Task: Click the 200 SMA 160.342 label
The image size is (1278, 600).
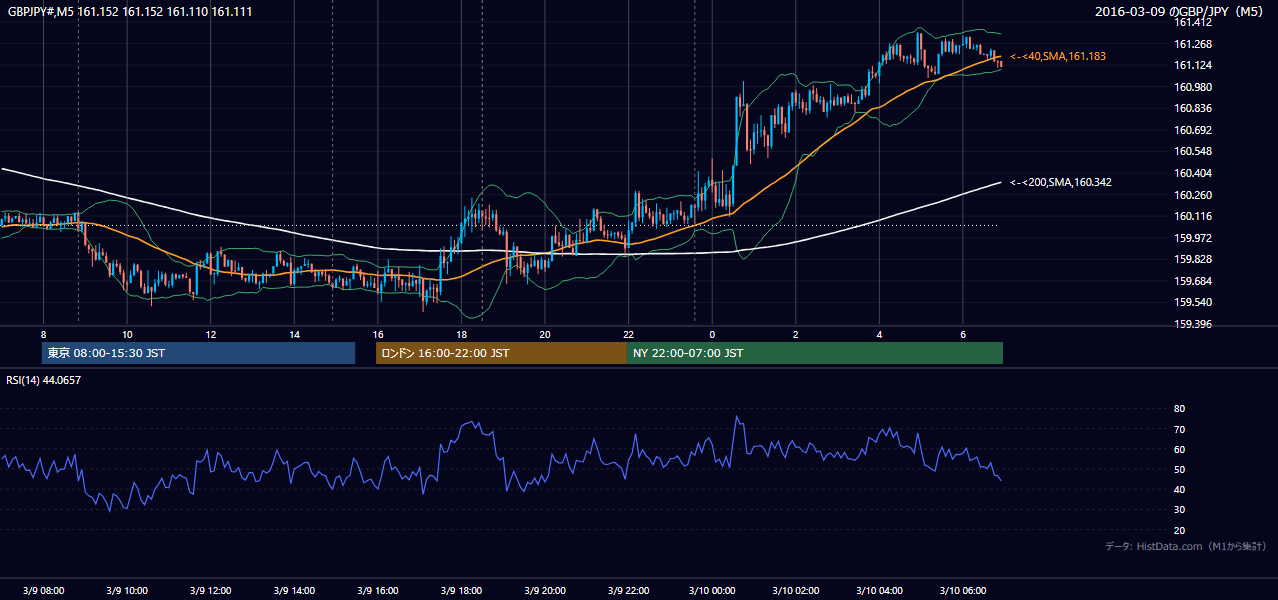Action: 1061,183
